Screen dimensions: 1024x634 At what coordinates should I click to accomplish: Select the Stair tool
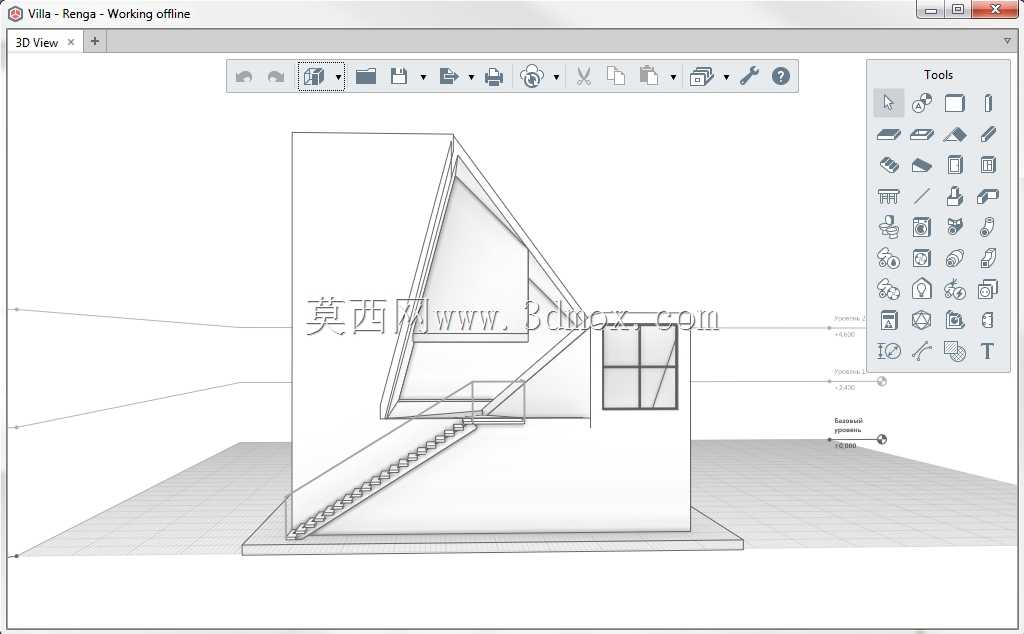tap(889, 165)
